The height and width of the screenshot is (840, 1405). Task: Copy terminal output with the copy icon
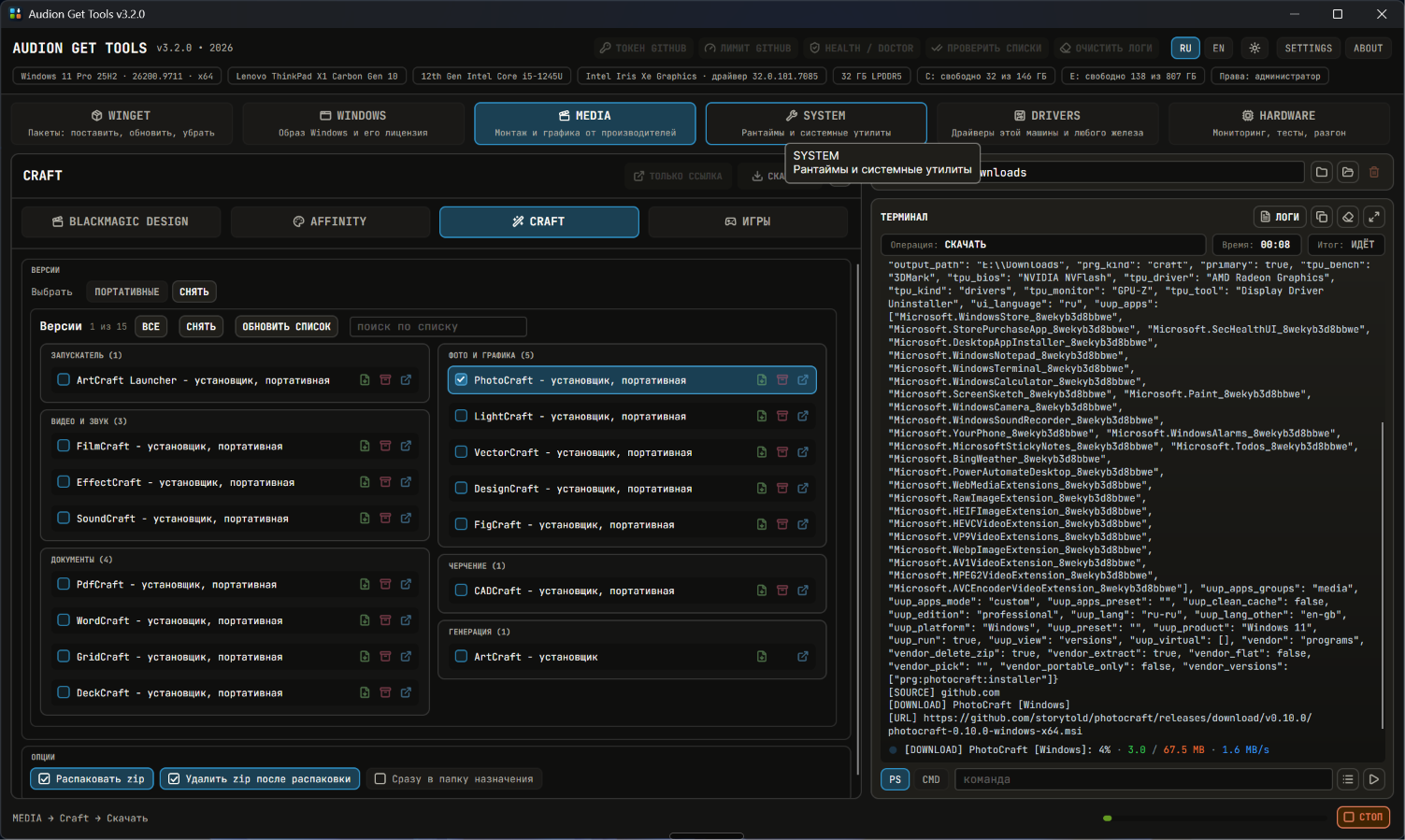(1322, 217)
